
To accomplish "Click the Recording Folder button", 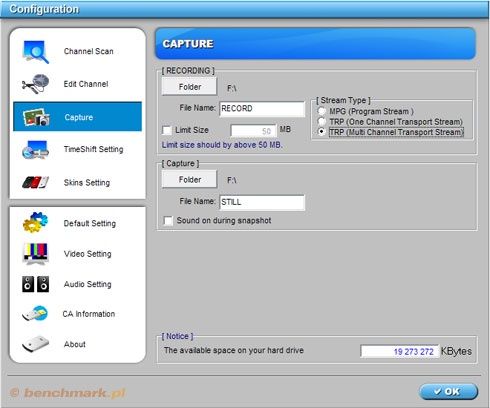I will click(189, 87).
